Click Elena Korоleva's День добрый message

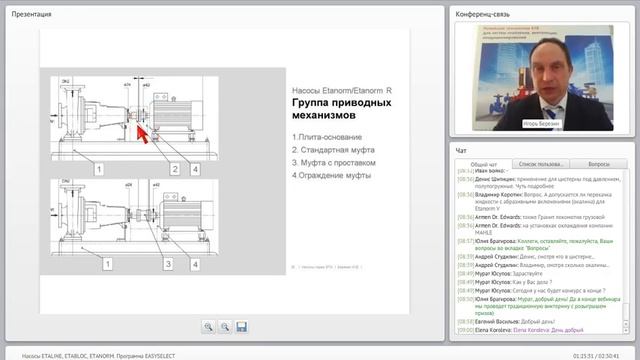(x=520, y=330)
